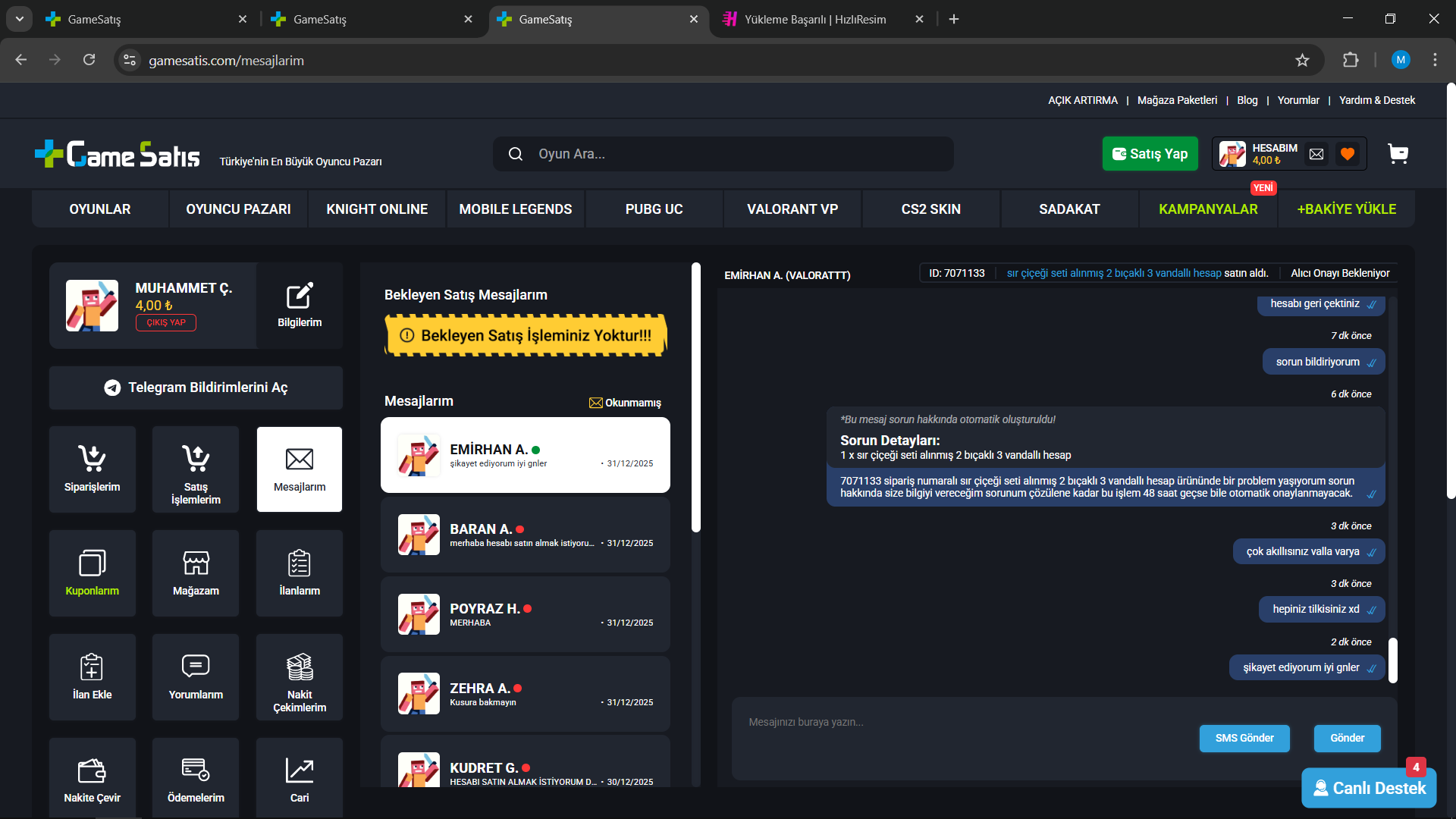Open Yardım & Destek link

tap(1377, 100)
